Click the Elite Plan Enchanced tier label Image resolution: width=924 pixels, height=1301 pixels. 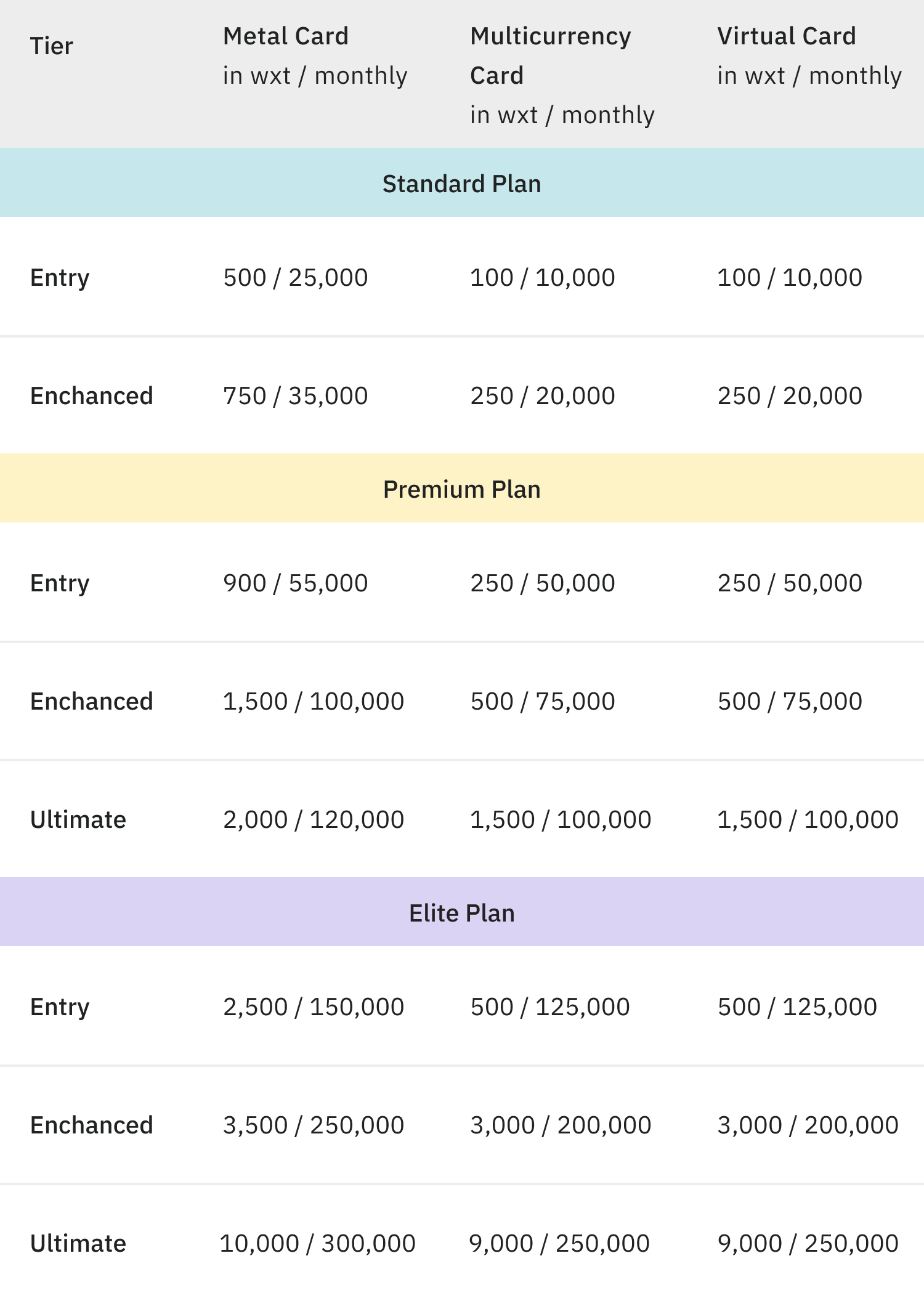coord(92,1125)
